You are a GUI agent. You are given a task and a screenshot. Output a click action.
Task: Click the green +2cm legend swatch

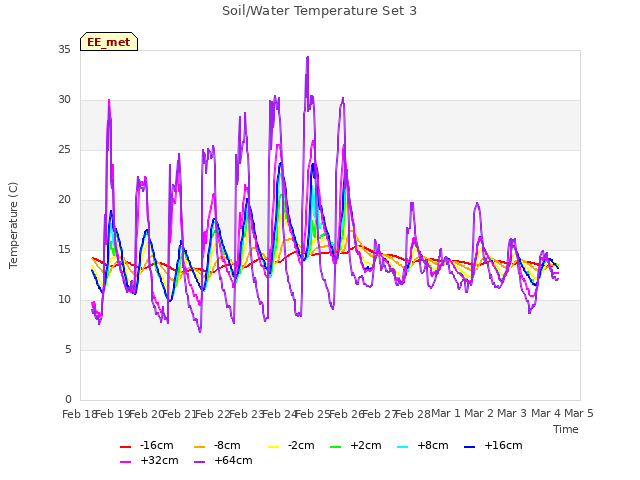pyautogui.click(x=335, y=447)
